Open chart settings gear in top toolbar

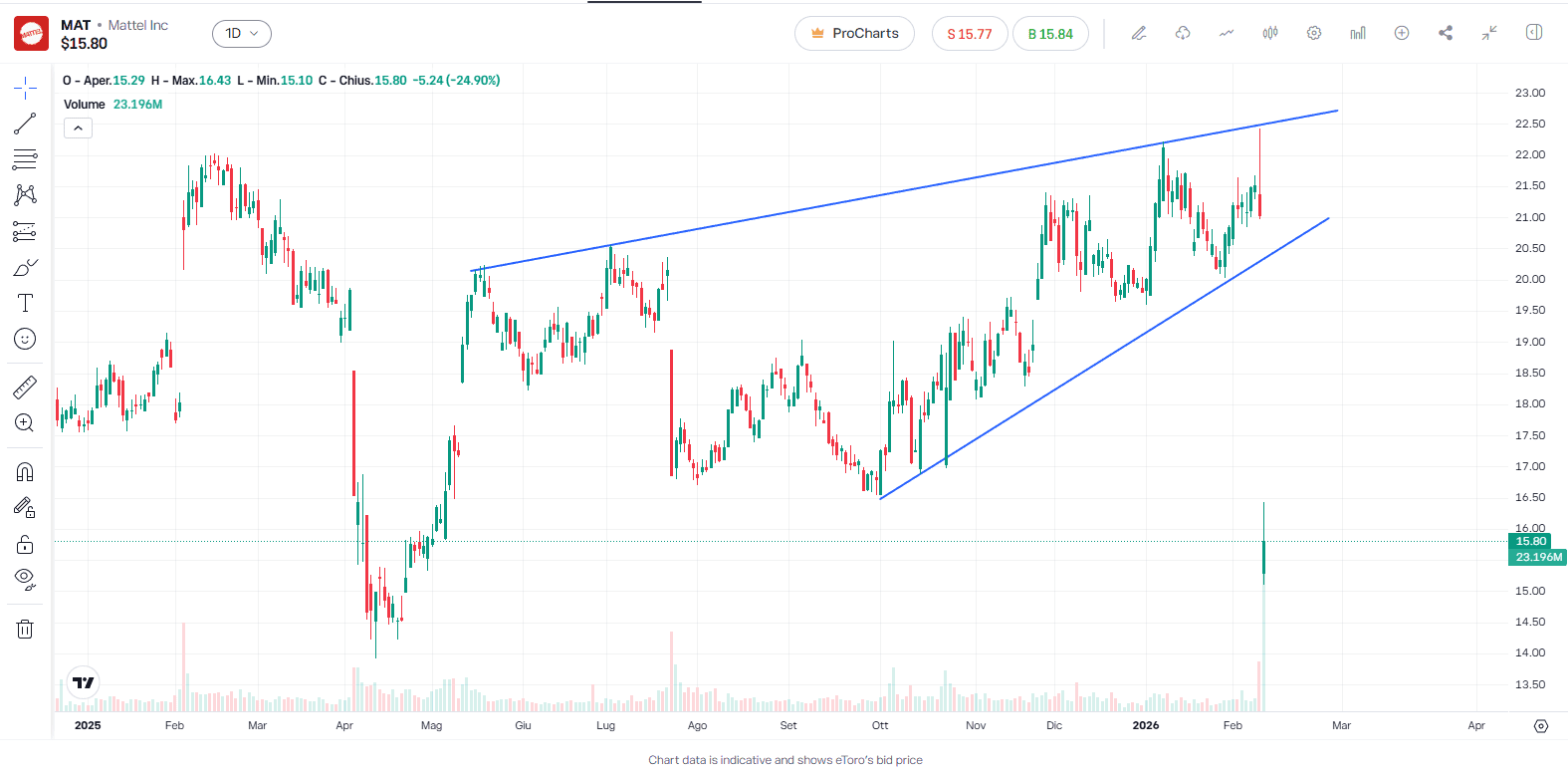(1313, 33)
